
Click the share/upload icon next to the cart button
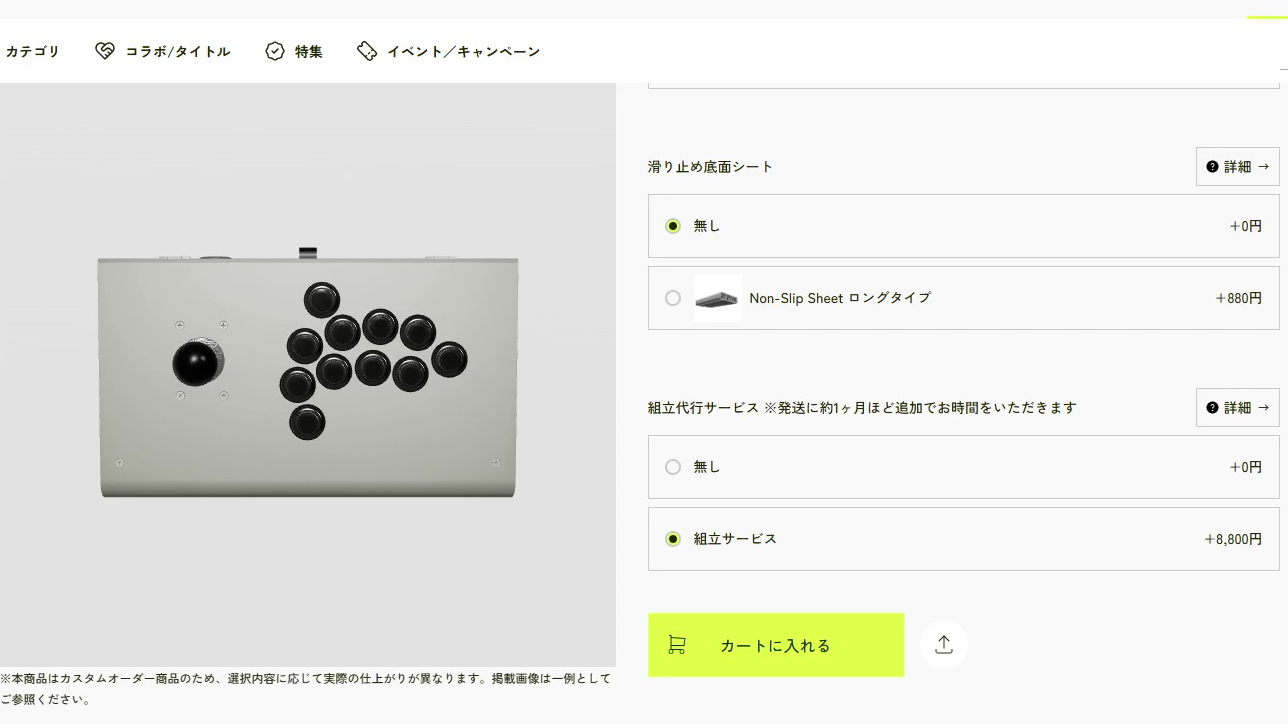[x=943, y=645]
